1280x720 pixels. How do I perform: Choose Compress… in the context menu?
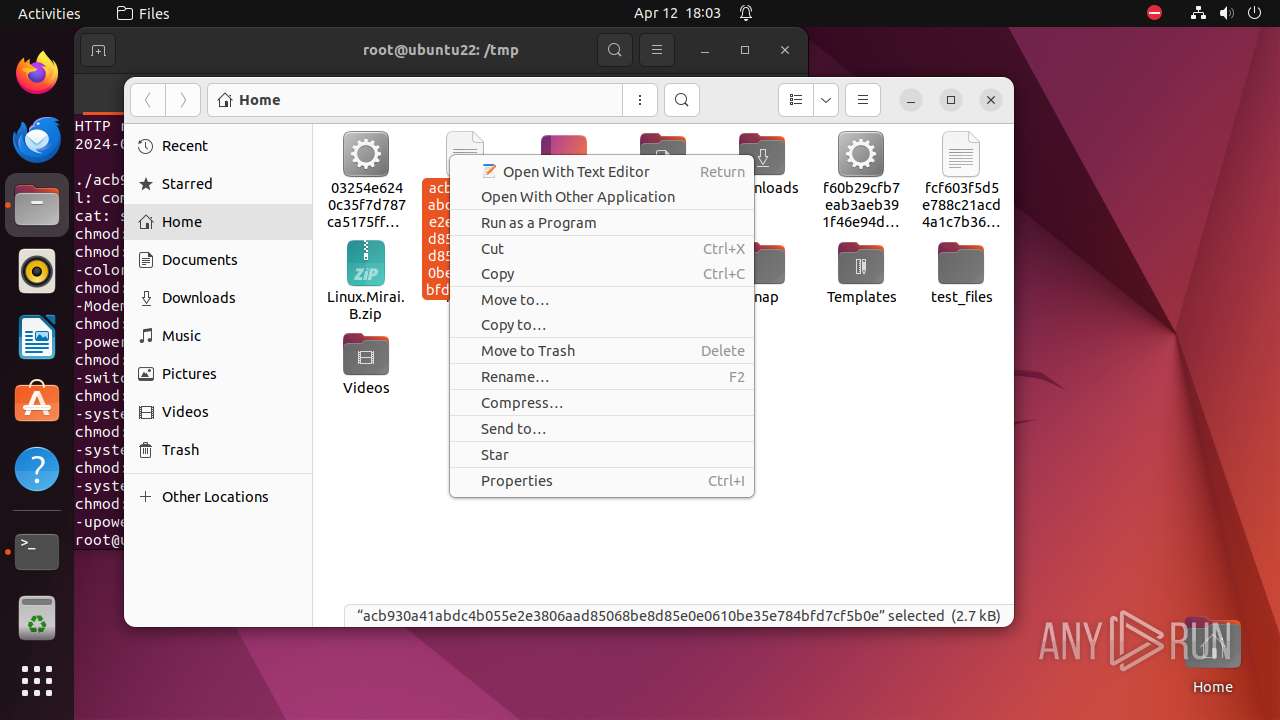tap(601, 403)
